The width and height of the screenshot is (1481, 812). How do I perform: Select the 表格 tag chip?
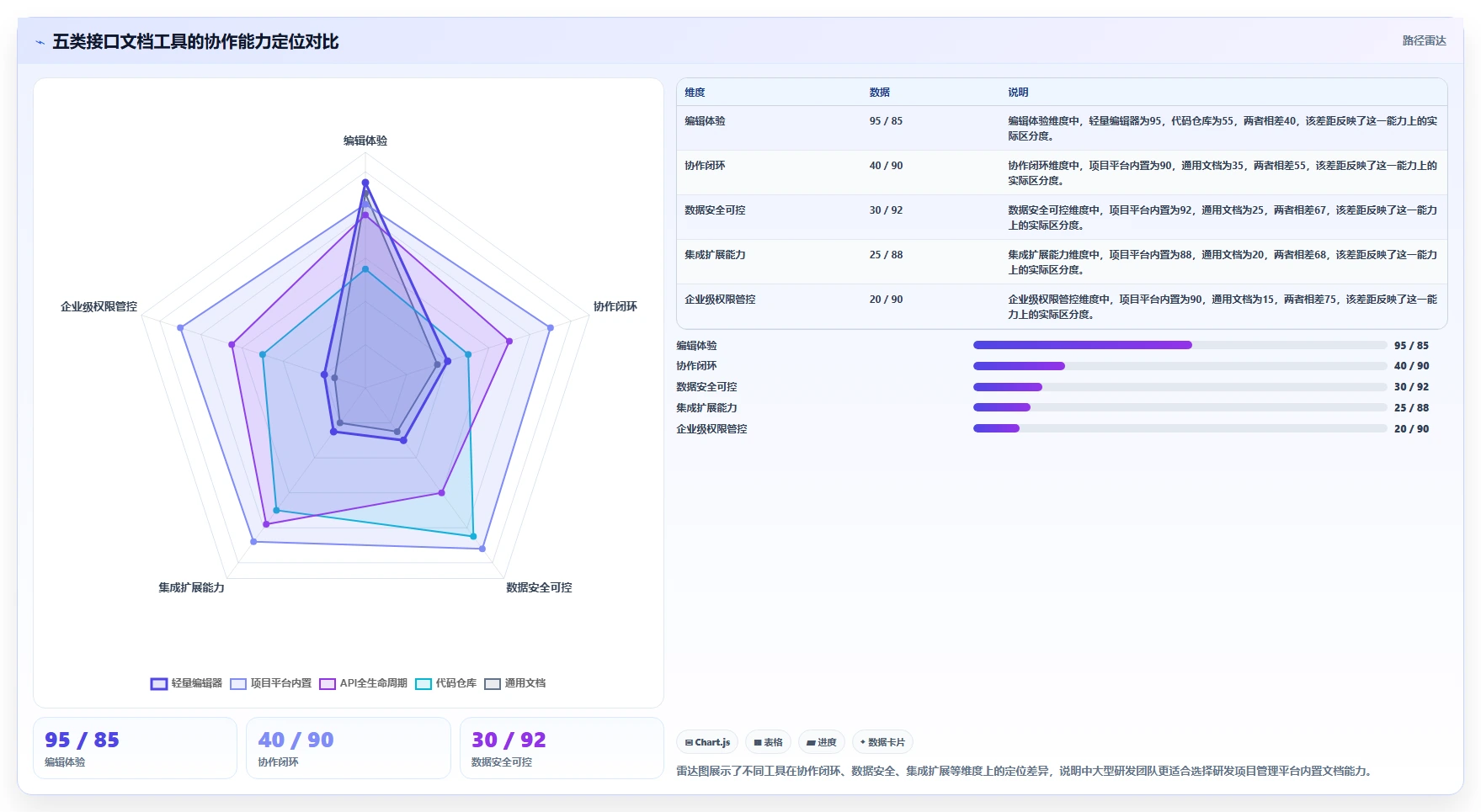pyautogui.click(x=768, y=742)
